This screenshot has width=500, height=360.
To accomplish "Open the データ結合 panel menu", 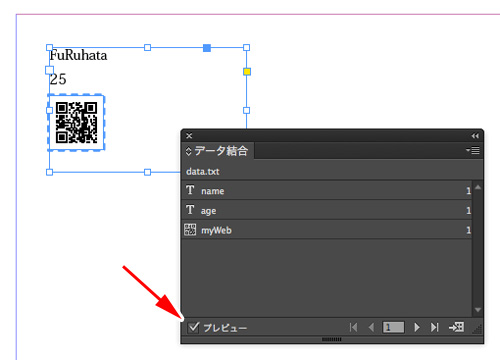I will tap(473, 151).
